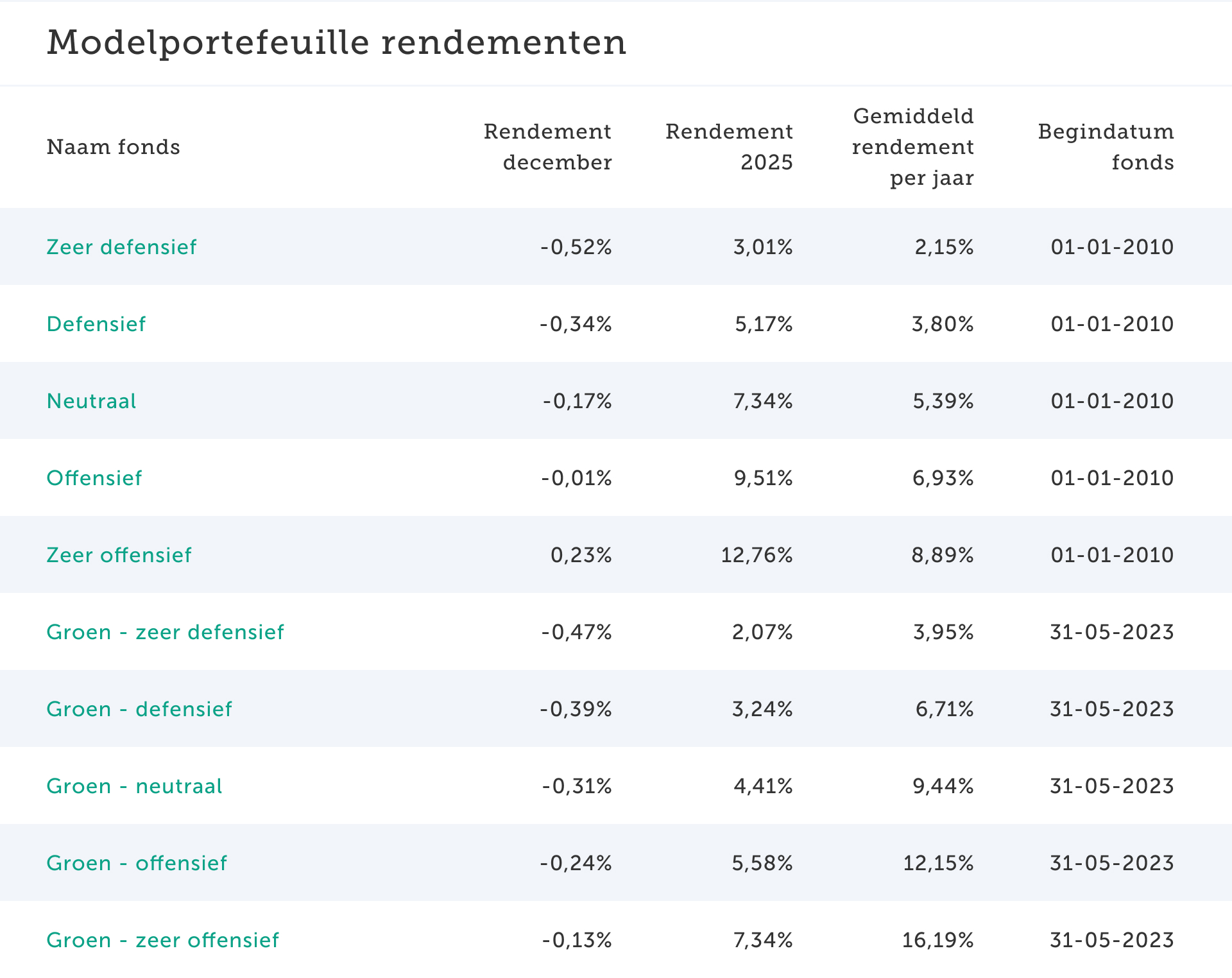Screen dimensions: 1232x978
Task: Click the 0,23% December return value
Action: point(581,555)
